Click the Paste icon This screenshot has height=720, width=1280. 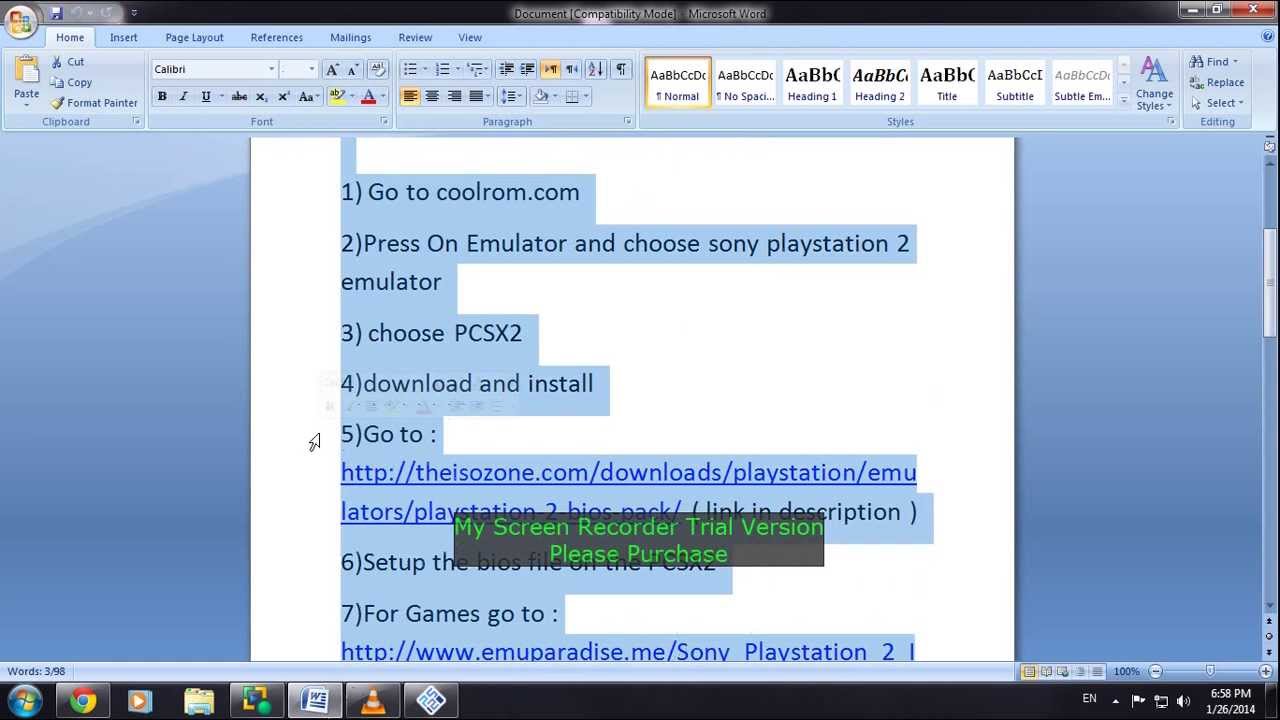[x=26, y=71]
